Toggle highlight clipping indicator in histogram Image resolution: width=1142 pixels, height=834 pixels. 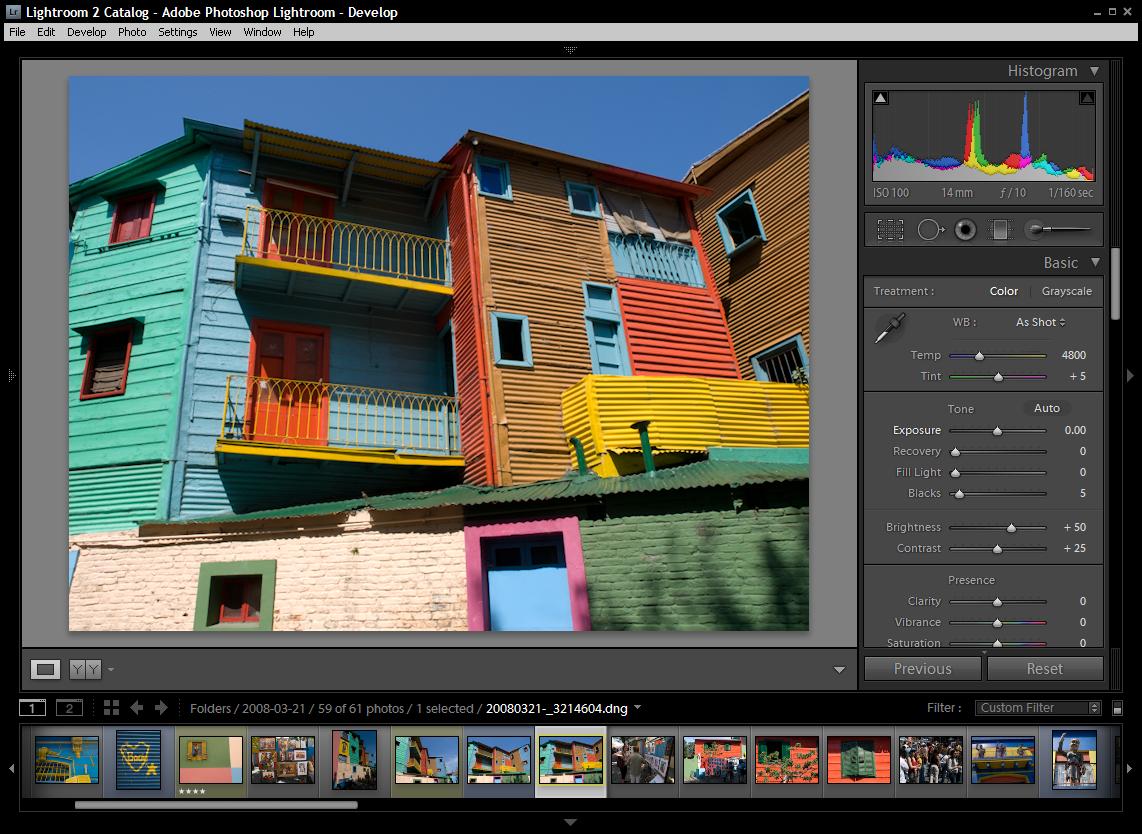pos(1086,98)
